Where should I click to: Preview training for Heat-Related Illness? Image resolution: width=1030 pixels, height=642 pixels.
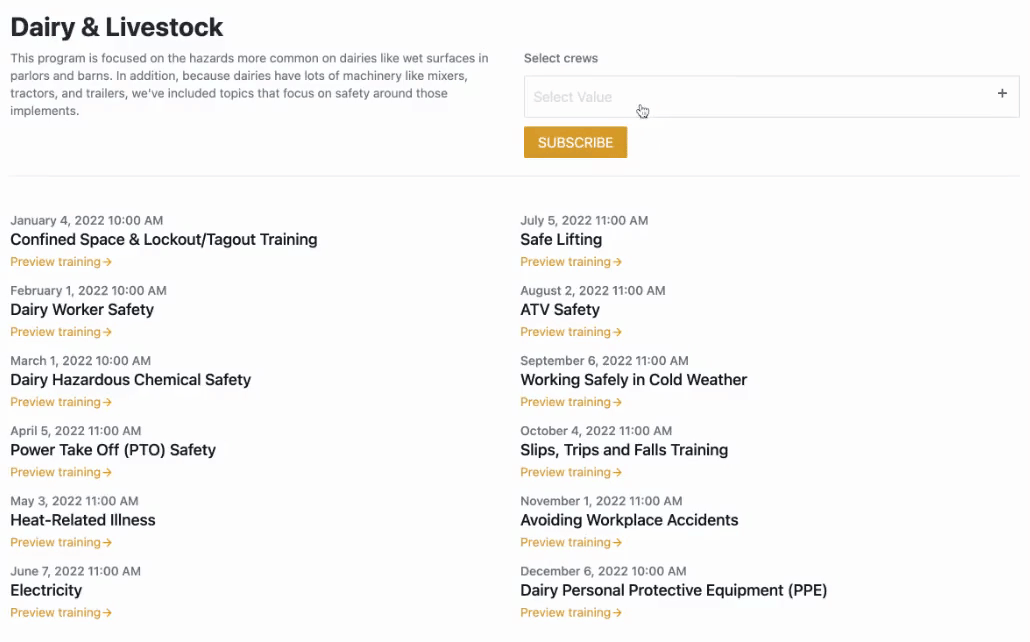[x=61, y=543]
